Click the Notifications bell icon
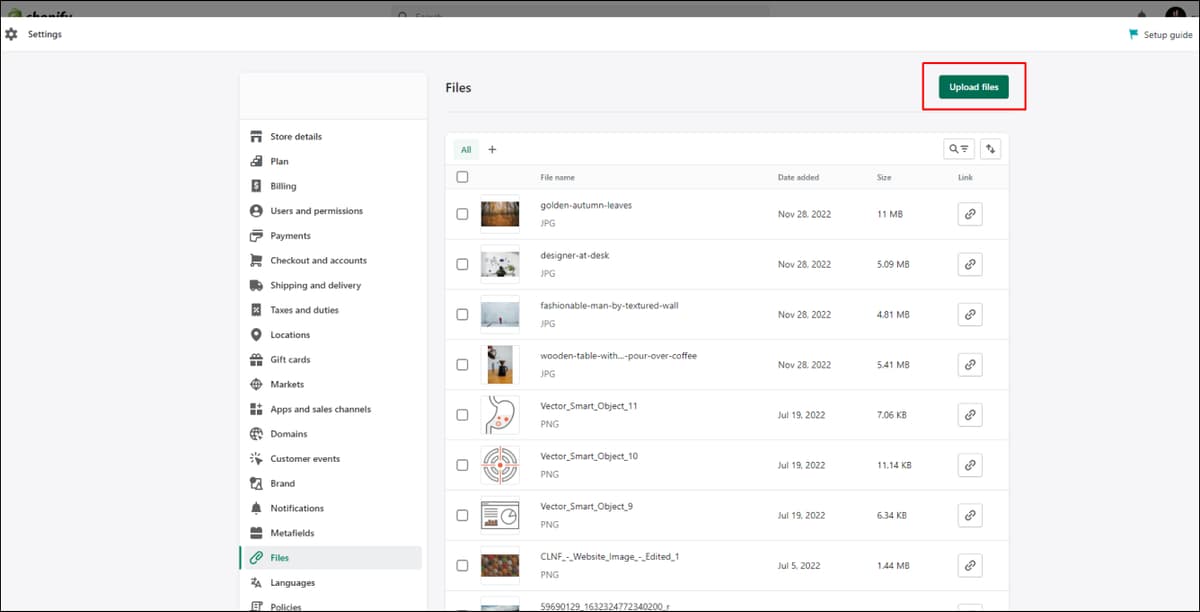This screenshot has height=612, width=1200. [x=256, y=508]
